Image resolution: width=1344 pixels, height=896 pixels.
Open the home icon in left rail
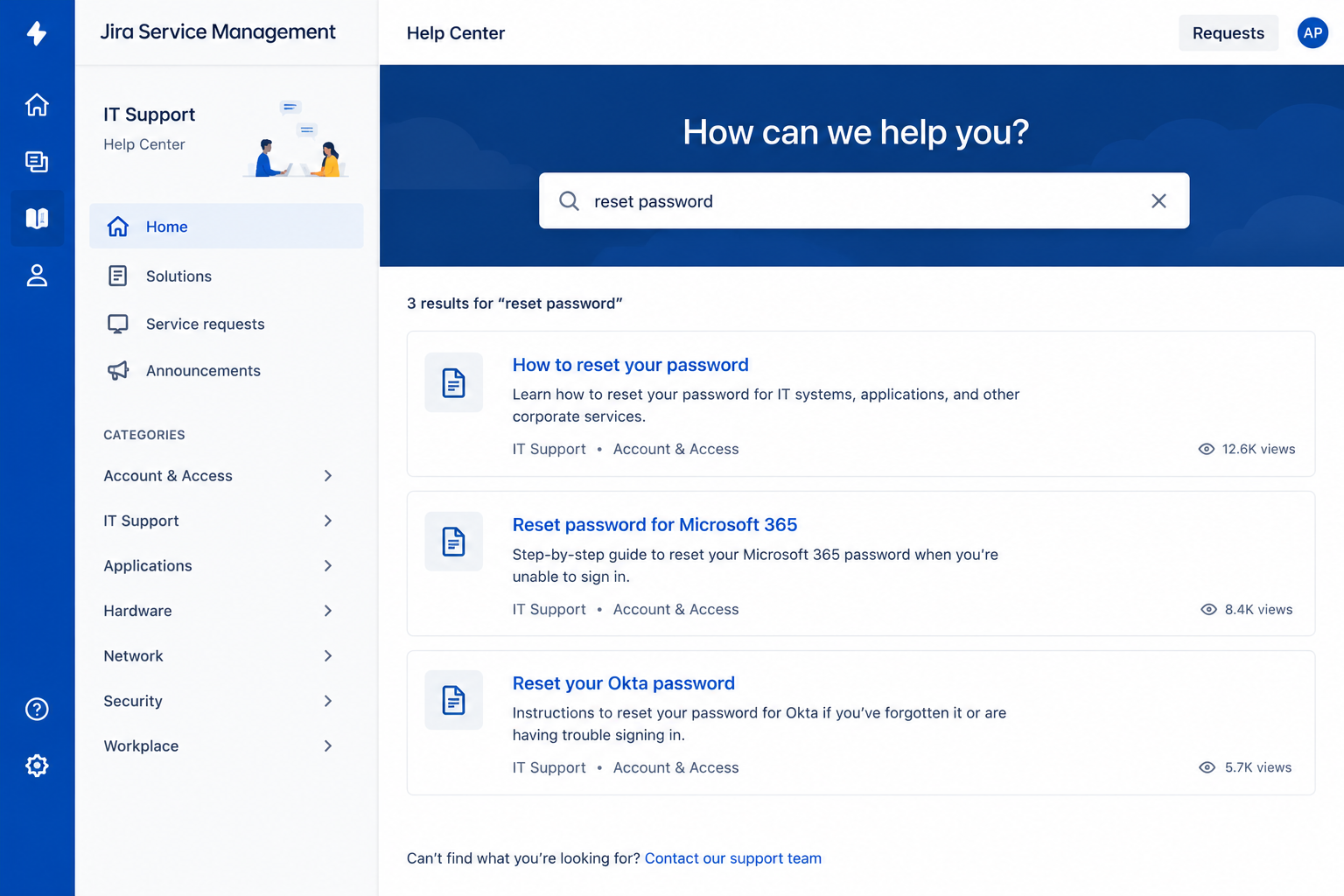tap(37, 105)
